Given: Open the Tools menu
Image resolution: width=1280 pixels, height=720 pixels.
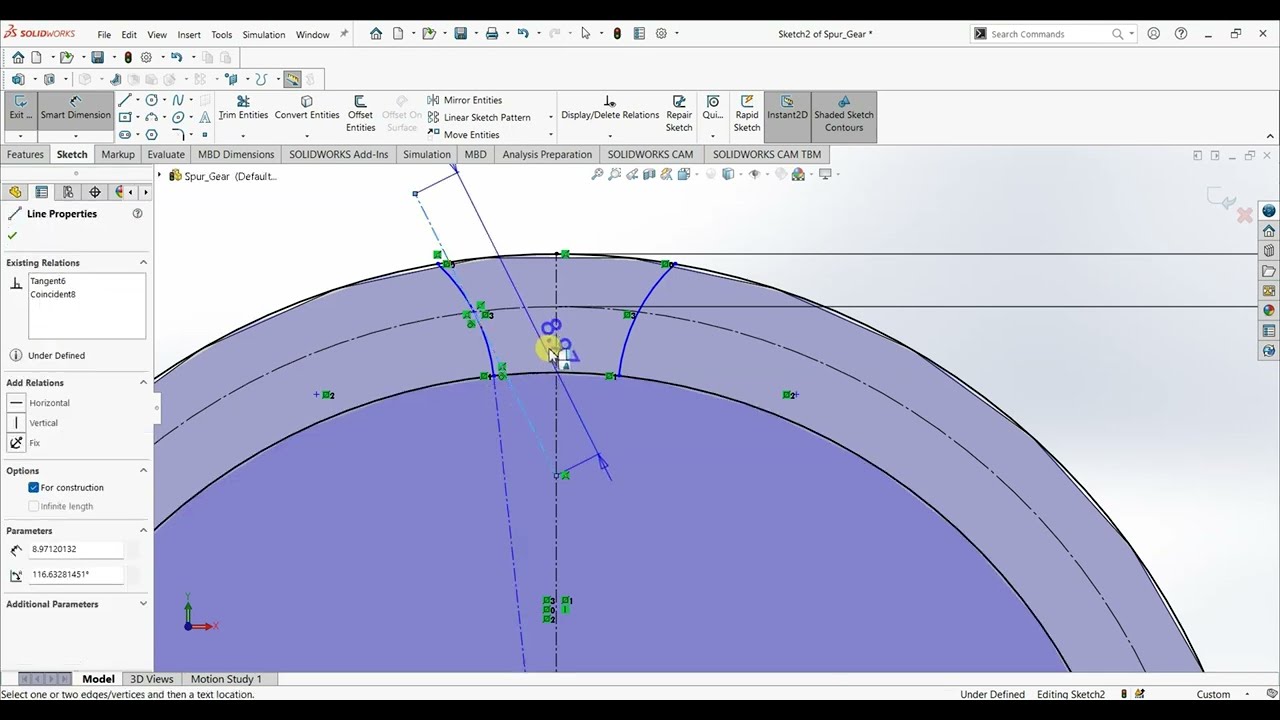Looking at the screenshot, I should pyautogui.click(x=222, y=34).
